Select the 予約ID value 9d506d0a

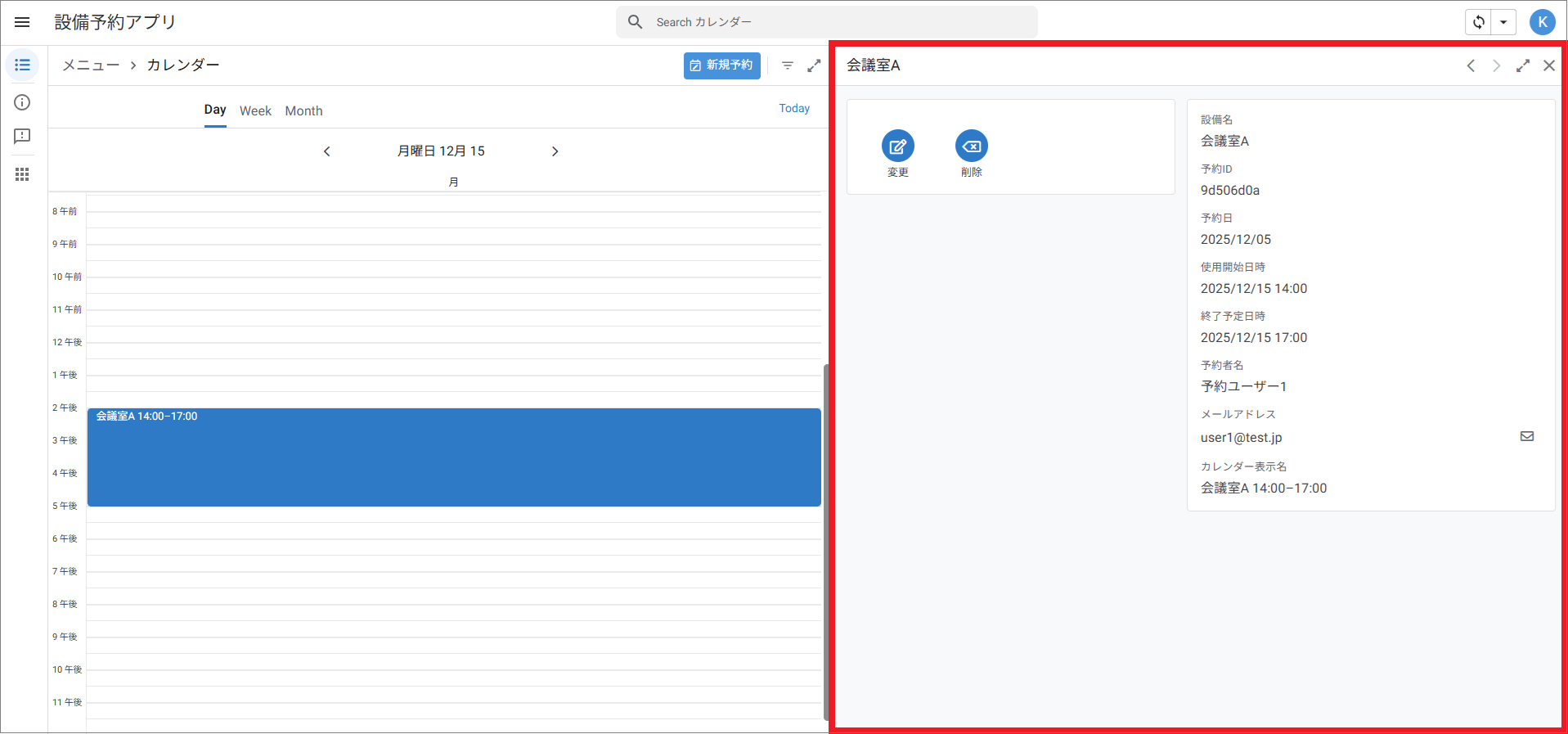point(1230,191)
